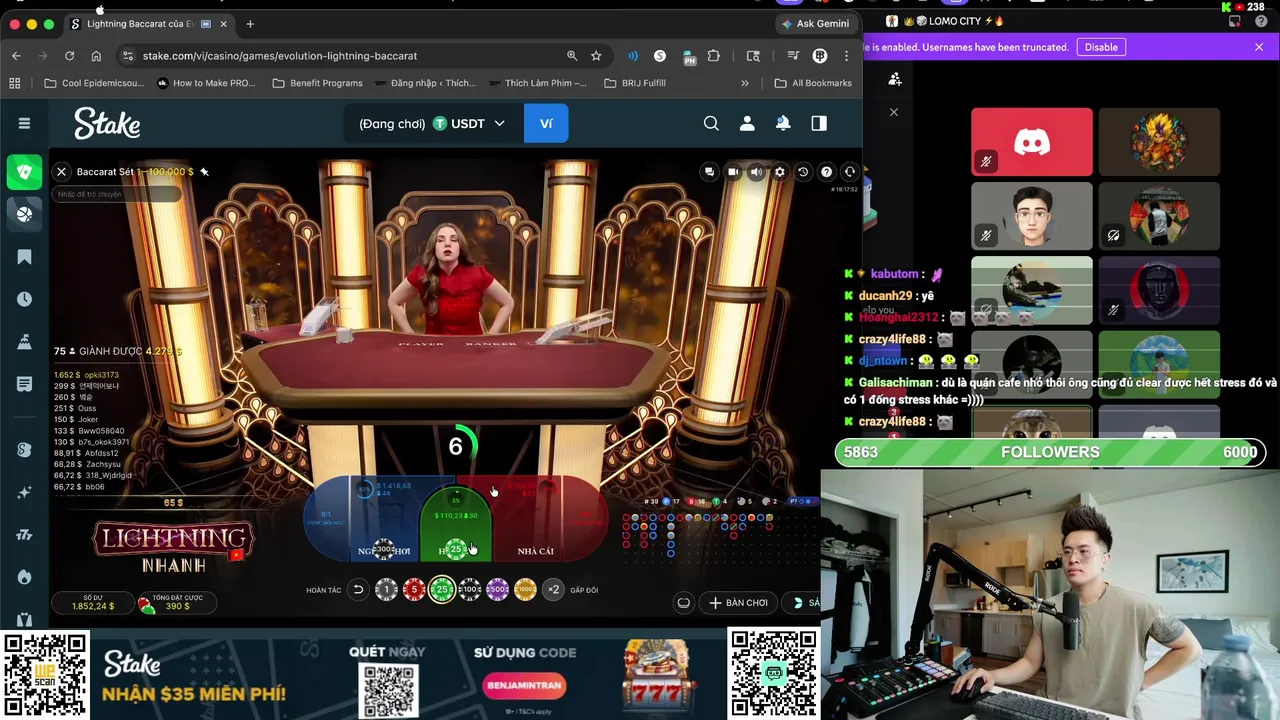Open the game history clock icon
The height and width of the screenshot is (720, 1280).
click(x=803, y=172)
